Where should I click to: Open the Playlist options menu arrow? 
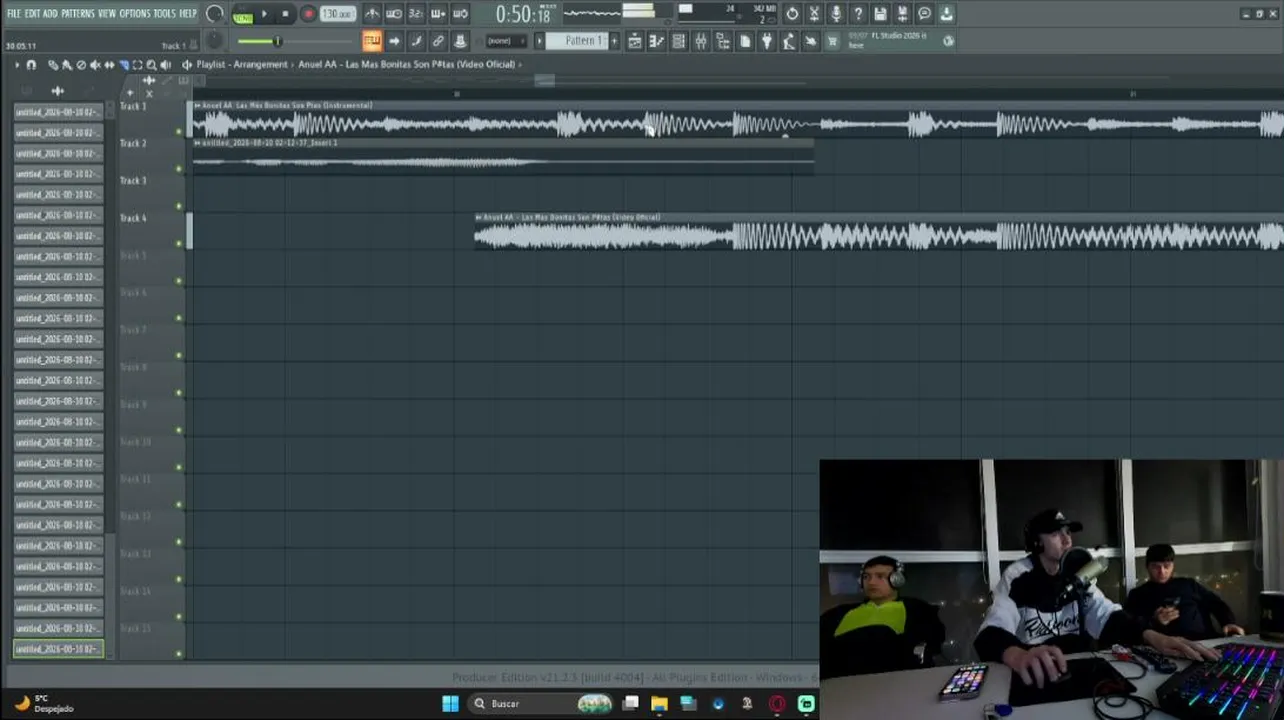(17, 65)
